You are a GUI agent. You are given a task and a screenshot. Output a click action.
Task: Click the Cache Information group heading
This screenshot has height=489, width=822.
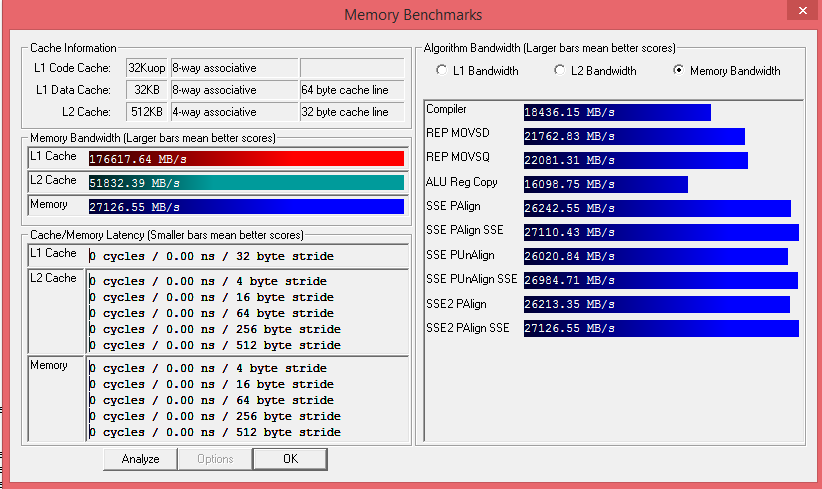(73, 48)
